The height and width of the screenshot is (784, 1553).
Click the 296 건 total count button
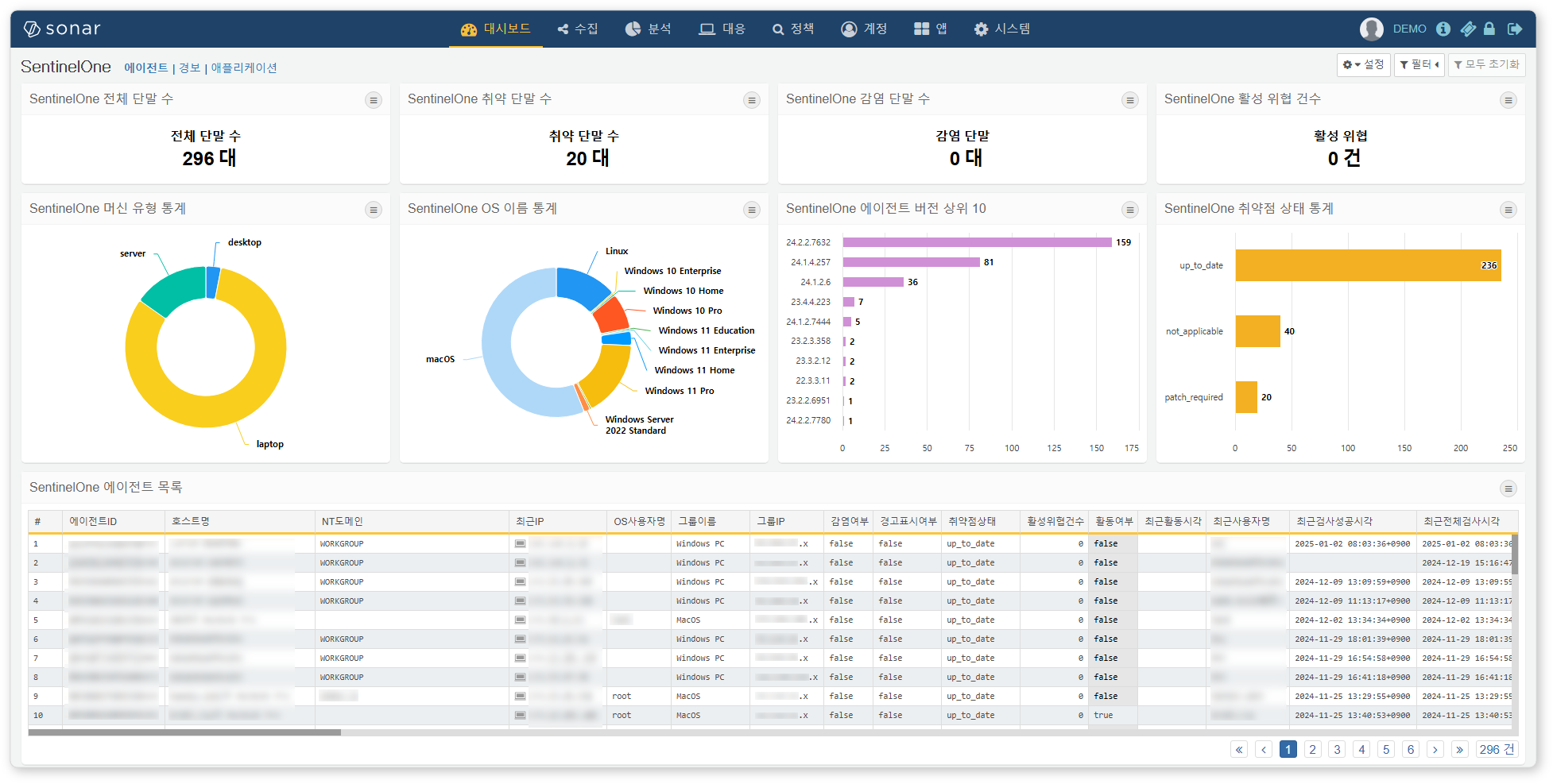point(1497,750)
